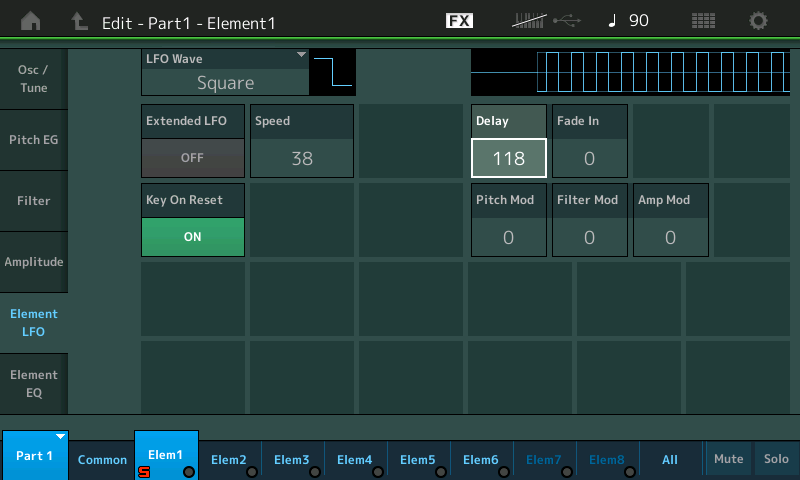Toggle Key On Reset switch

(x=192, y=237)
